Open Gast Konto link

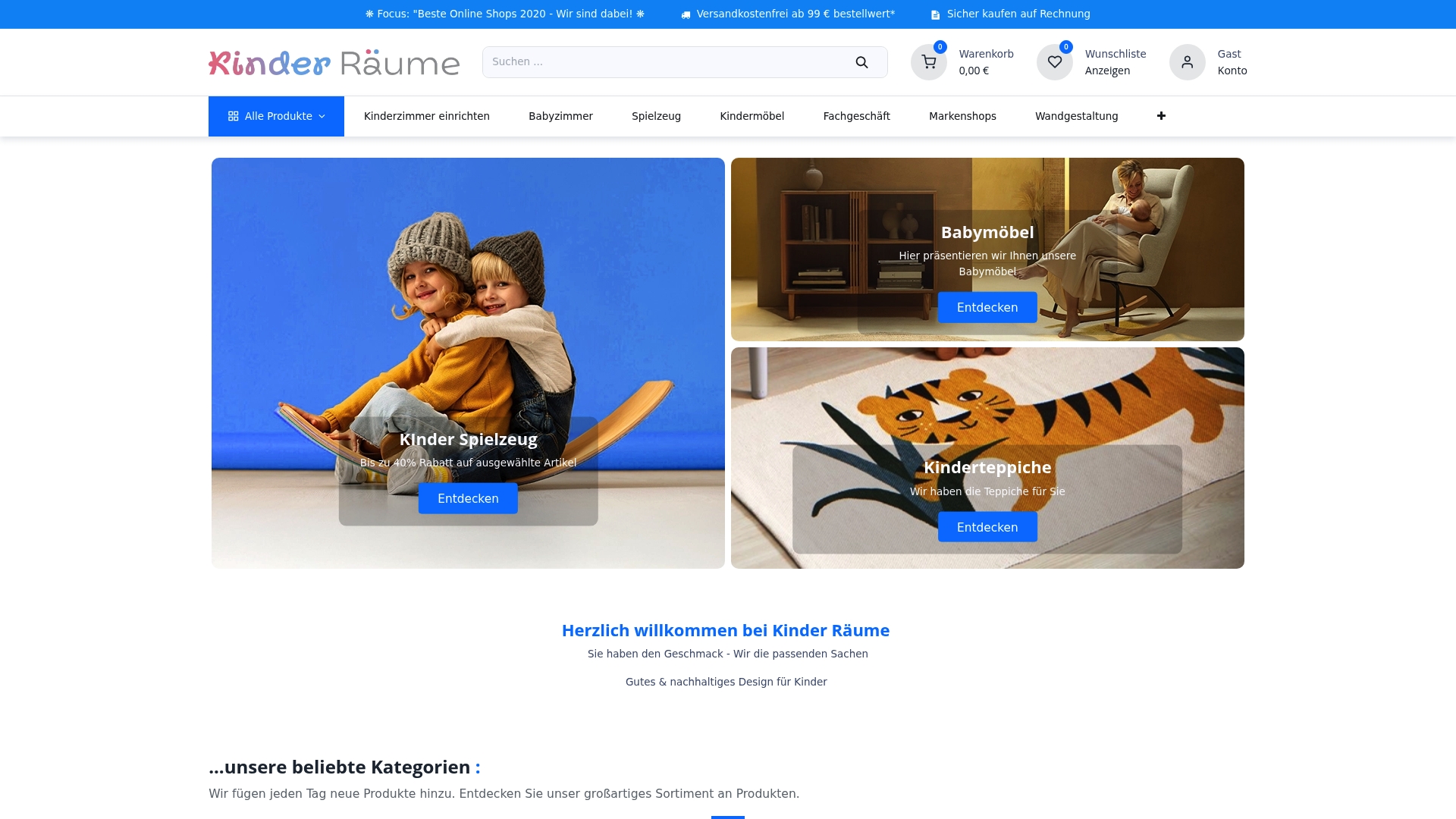pyautogui.click(x=1232, y=62)
